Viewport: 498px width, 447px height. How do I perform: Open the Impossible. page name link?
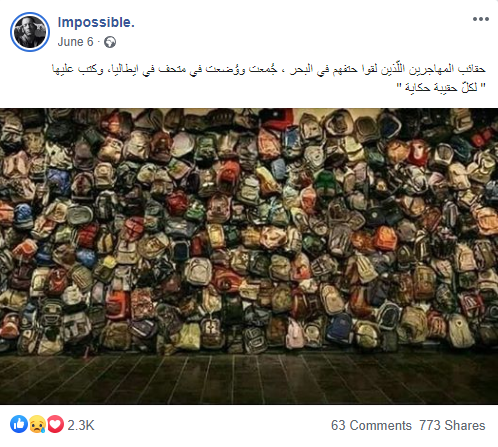[x=96, y=22]
